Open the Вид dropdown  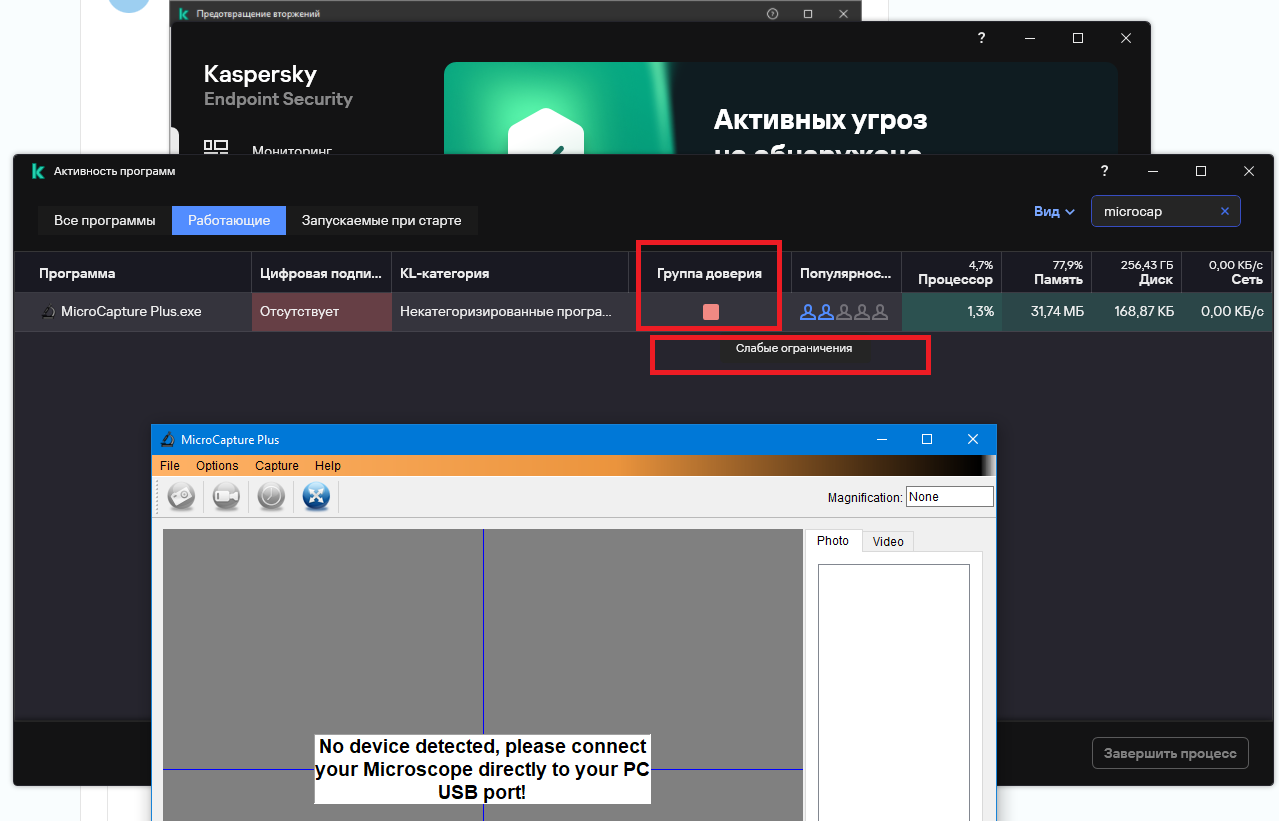pyautogui.click(x=1054, y=211)
